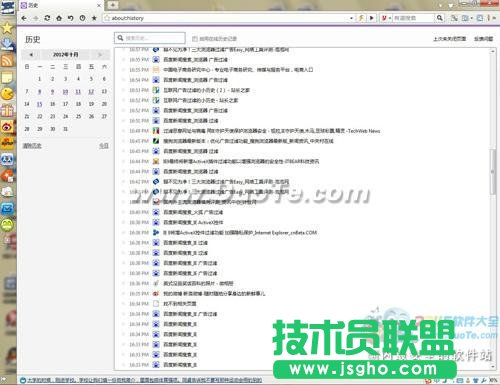Click the black star Favorites toolbar icon
500x385 pixels.
pos(94,18)
